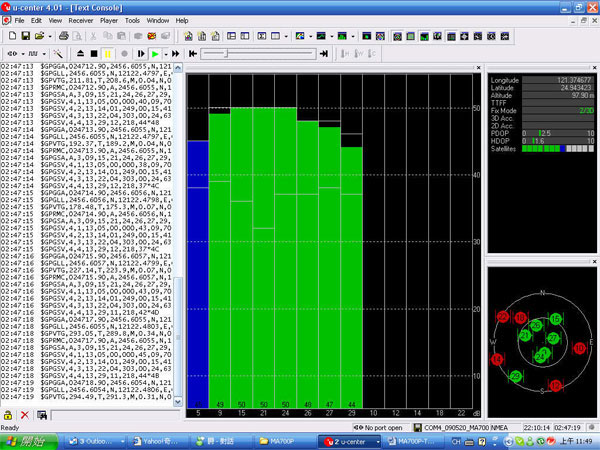Expand the connection port dropdown arrow

pos(22,54)
